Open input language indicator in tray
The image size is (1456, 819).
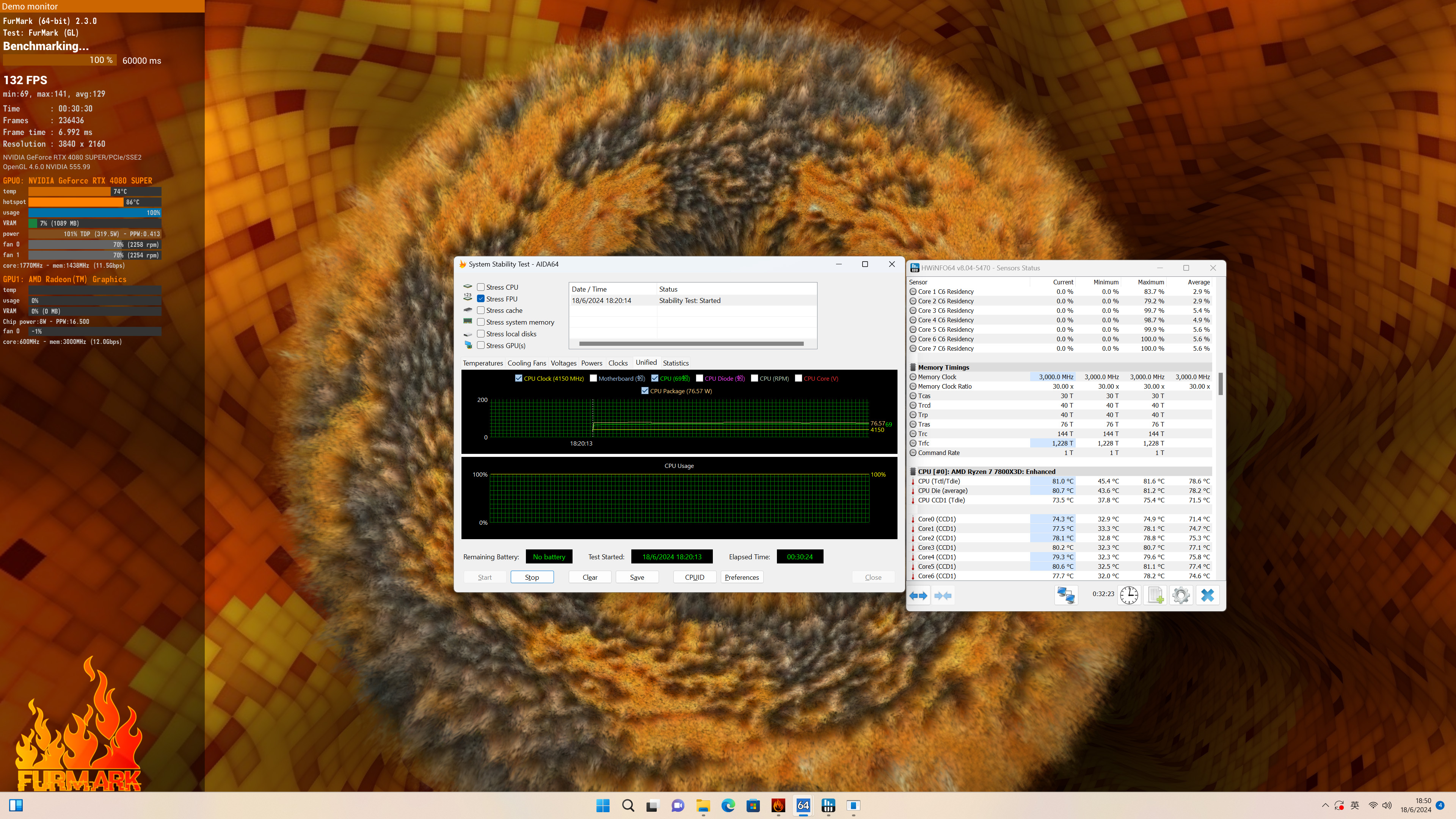pyautogui.click(x=1355, y=805)
